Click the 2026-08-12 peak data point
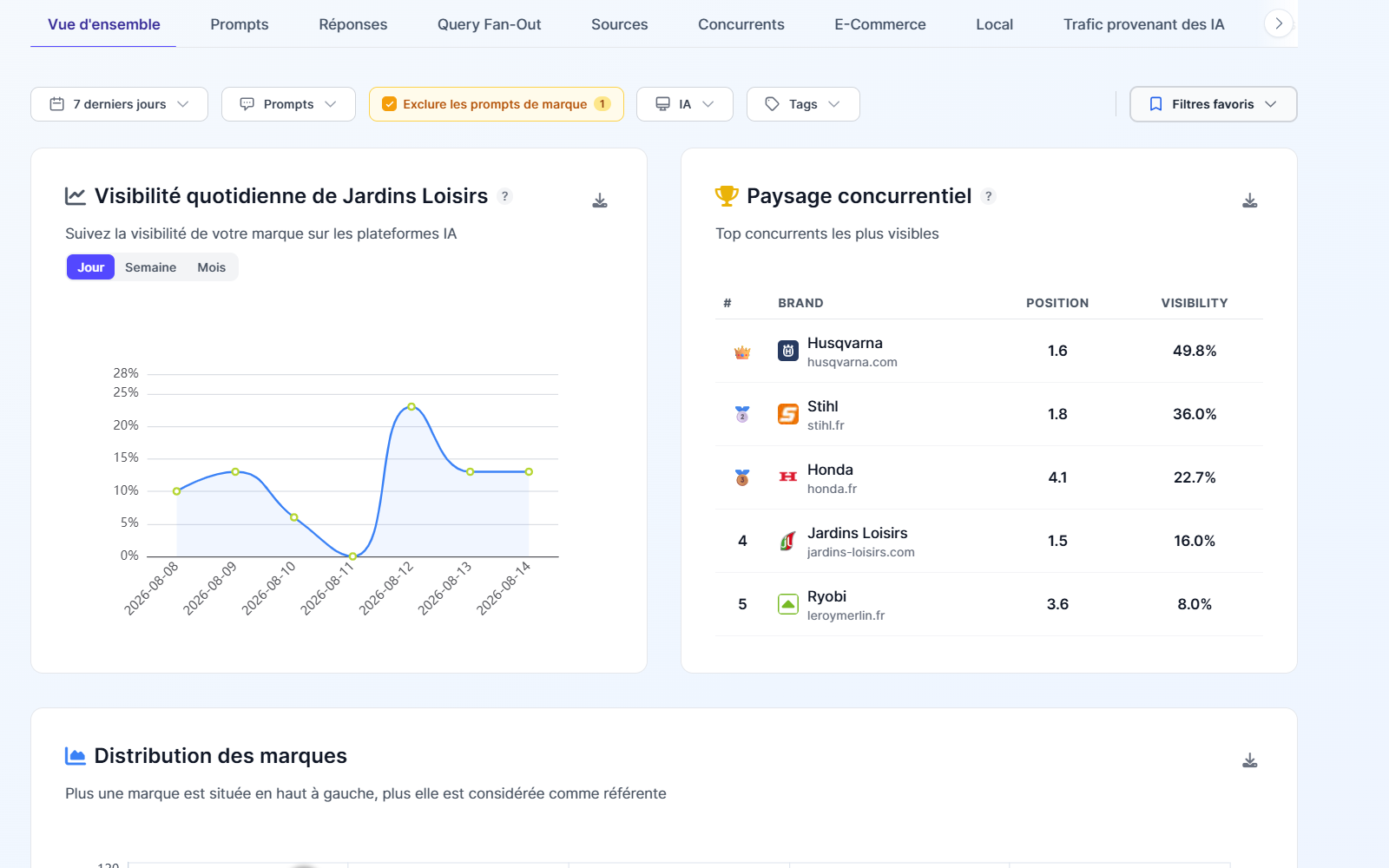This screenshot has height=868, width=1389. [x=411, y=406]
